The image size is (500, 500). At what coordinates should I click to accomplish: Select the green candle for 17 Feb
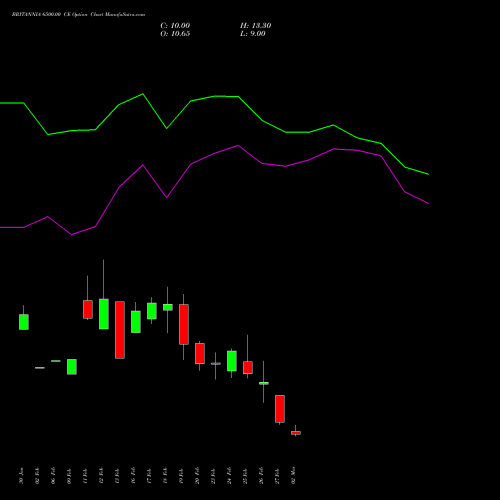152,311
